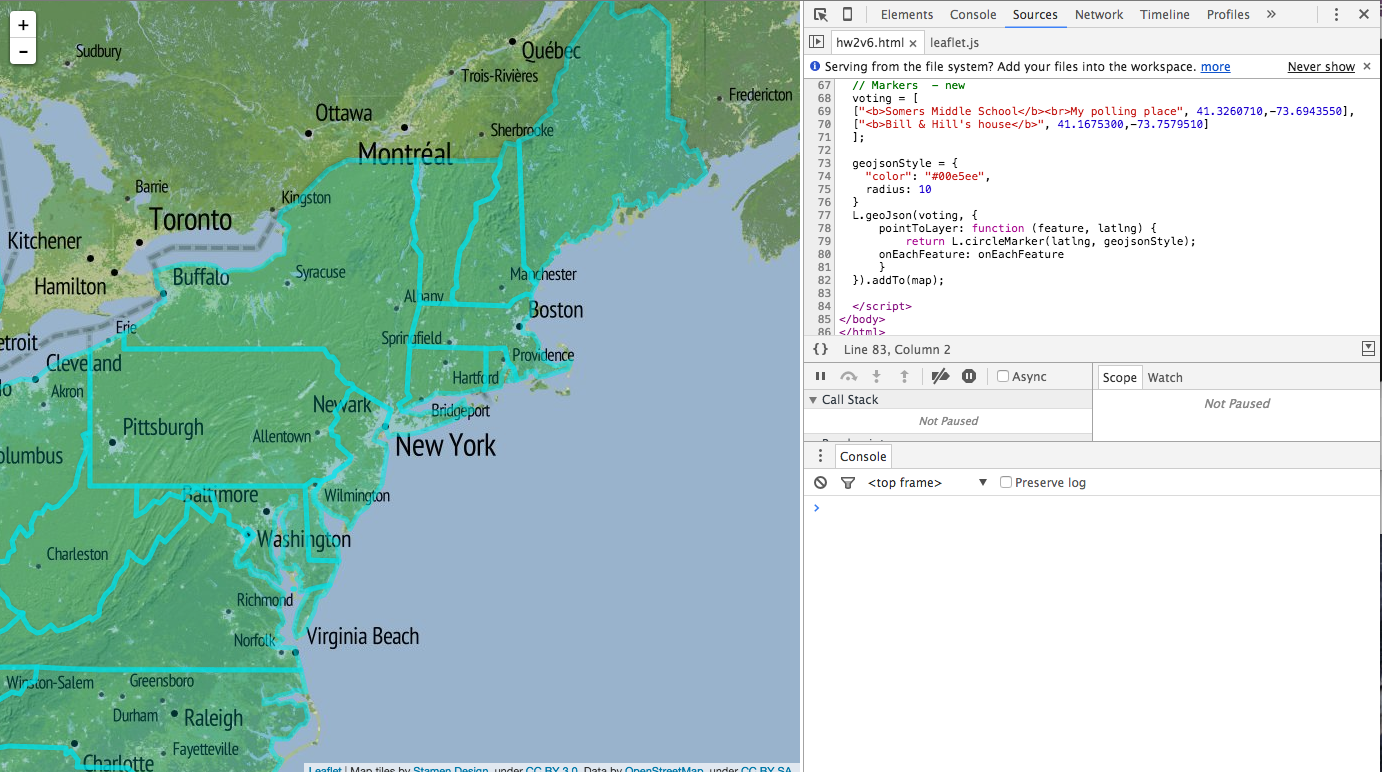Click the 'more' workspace link
1382x772 pixels.
1215,67
